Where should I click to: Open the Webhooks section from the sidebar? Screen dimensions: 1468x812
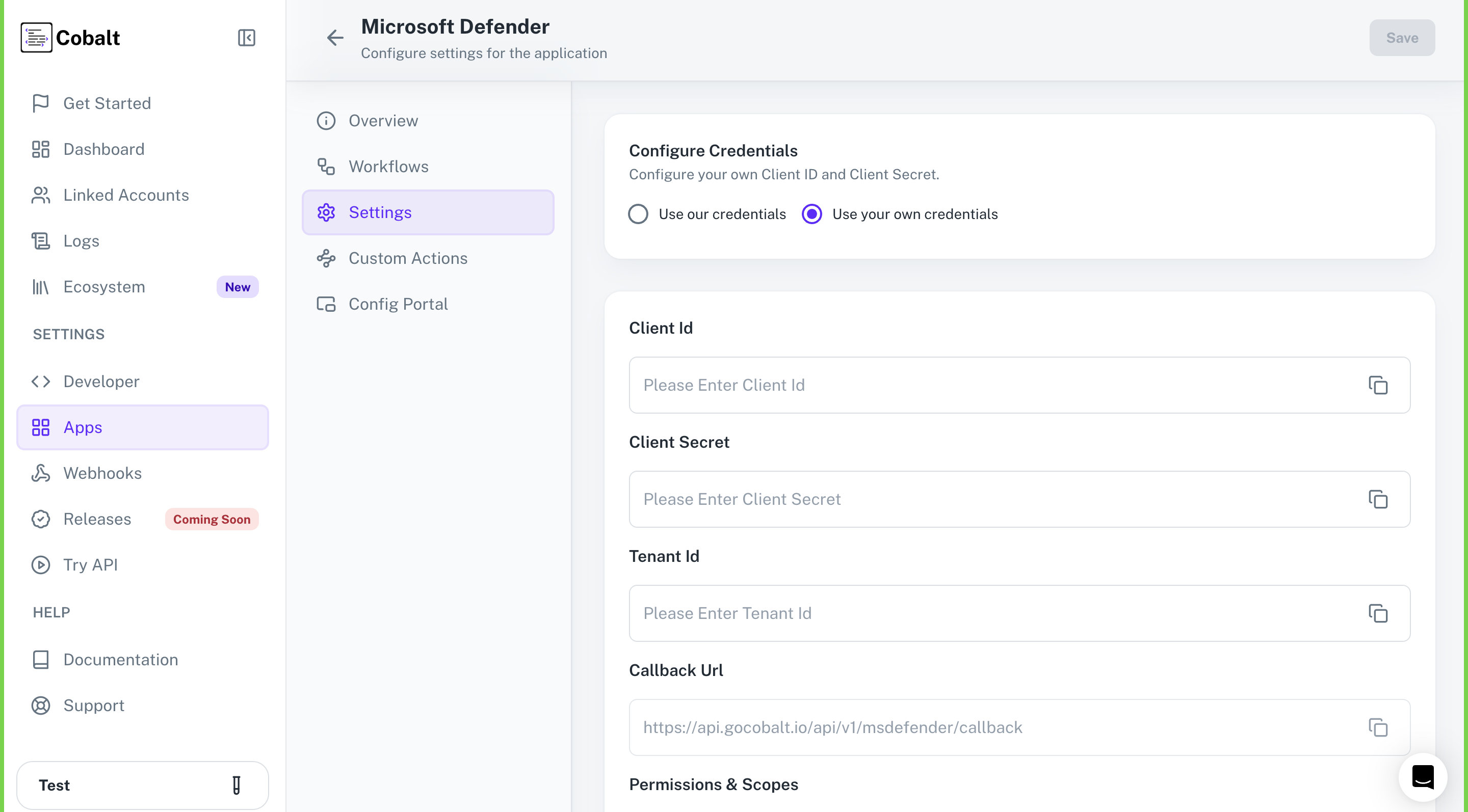tap(102, 473)
